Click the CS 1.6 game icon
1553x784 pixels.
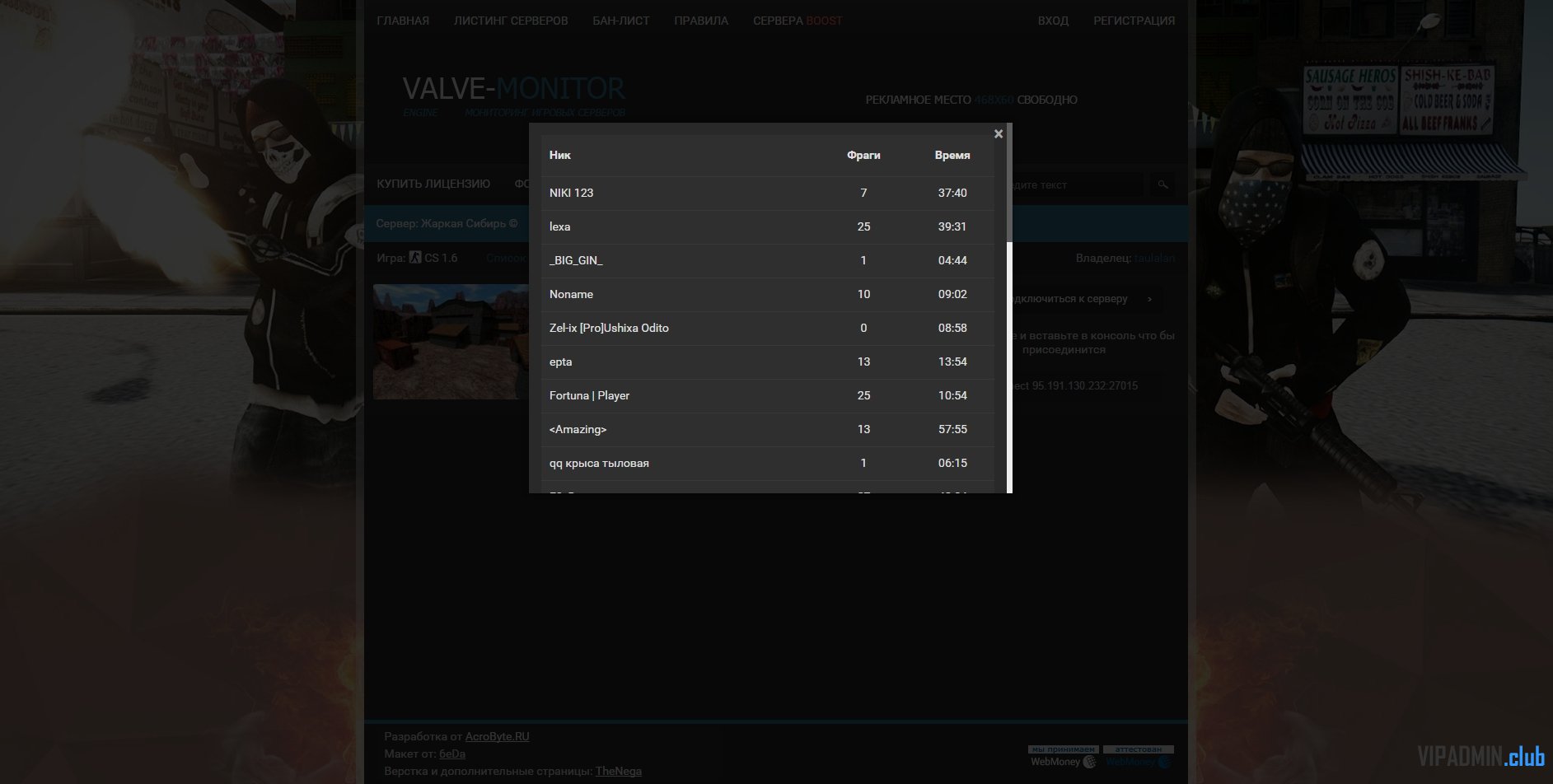point(415,258)
